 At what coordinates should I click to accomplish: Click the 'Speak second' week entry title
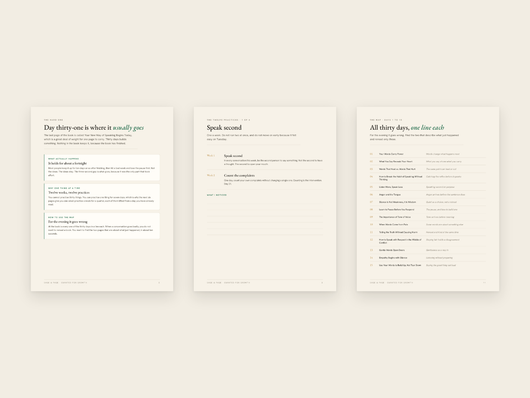click(233, 156)
